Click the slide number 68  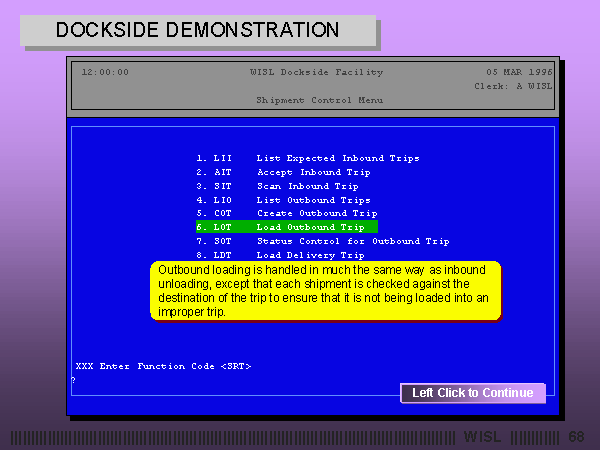[576, 437]
